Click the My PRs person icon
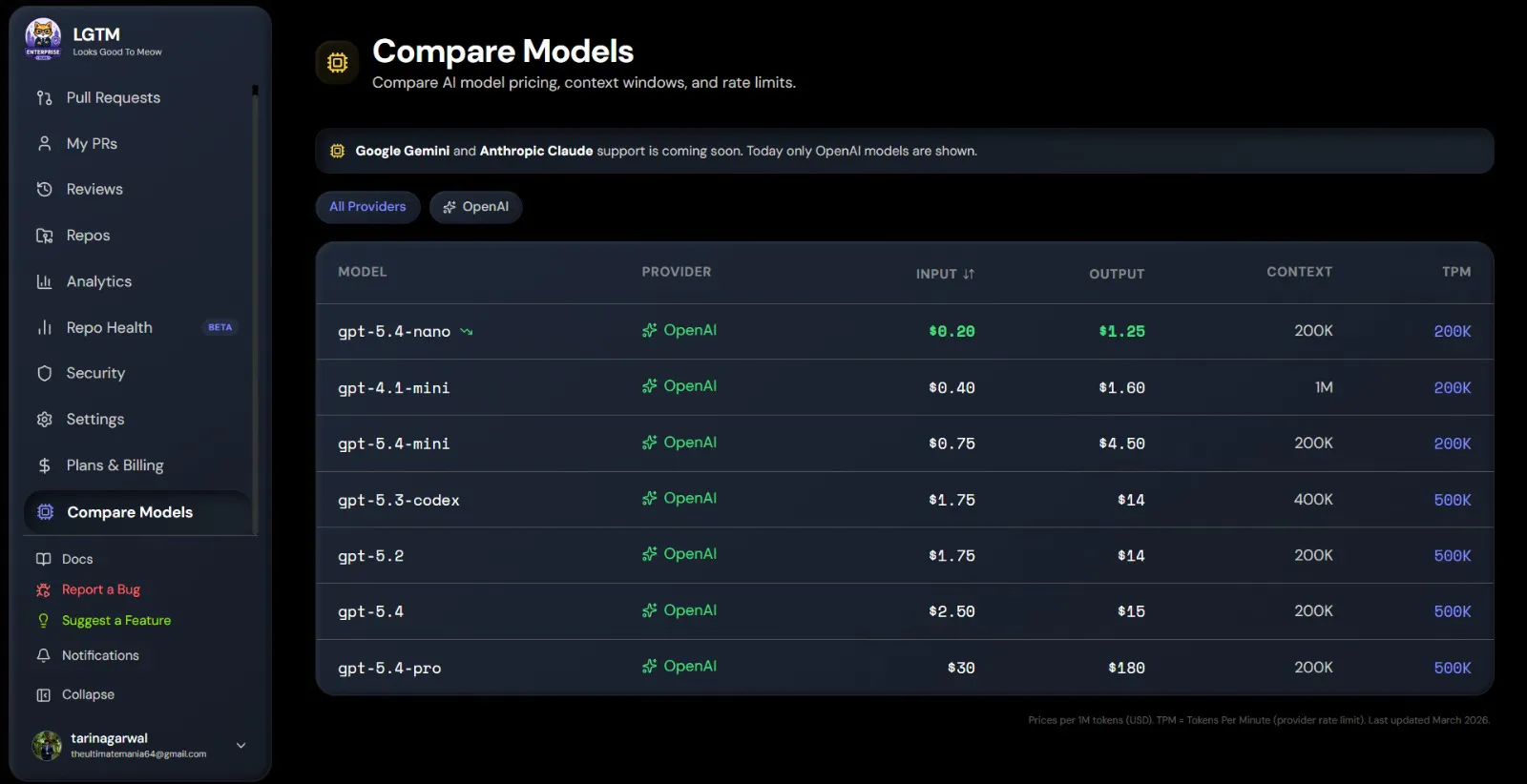This screenshot has width=1527, height=784. 44,144
